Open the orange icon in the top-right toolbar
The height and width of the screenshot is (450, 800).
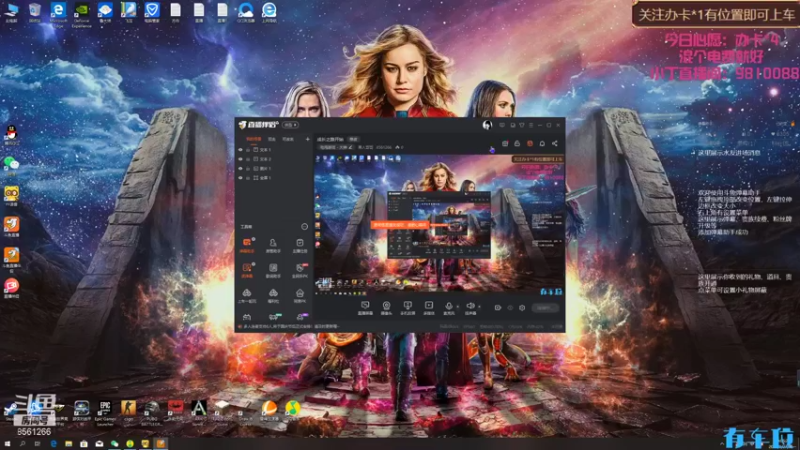(x=530, y=144)
